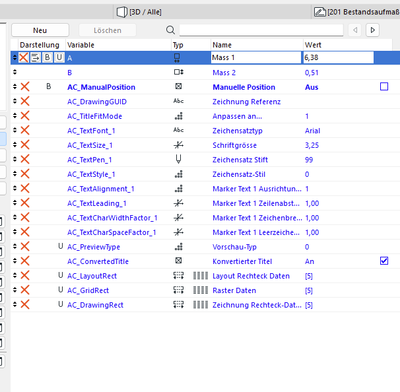The height and width of the screenshot is (392, 400).
Task: Click the 0,51 value cell
Action: [311, 73]
